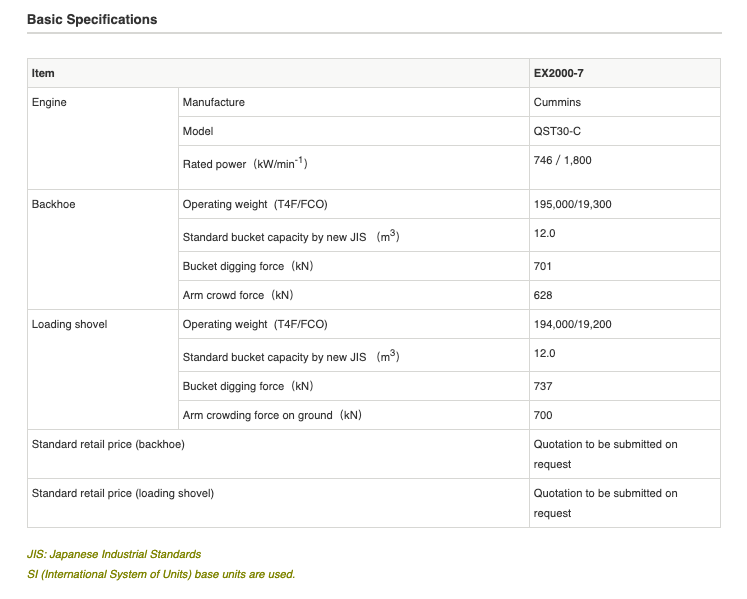
Task: Click Loading shovel Operating weight (T4F/FCO) label
Action: click(x=255, y=324)
